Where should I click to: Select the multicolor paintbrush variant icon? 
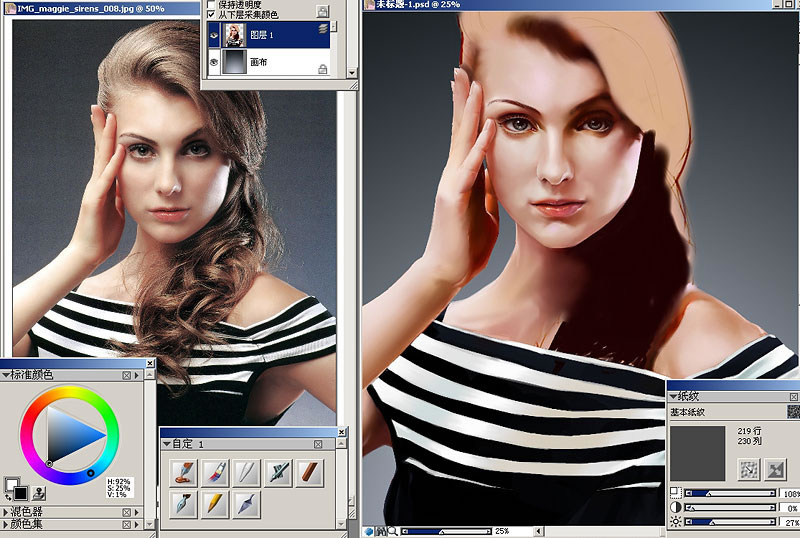[x=215, y=472]
